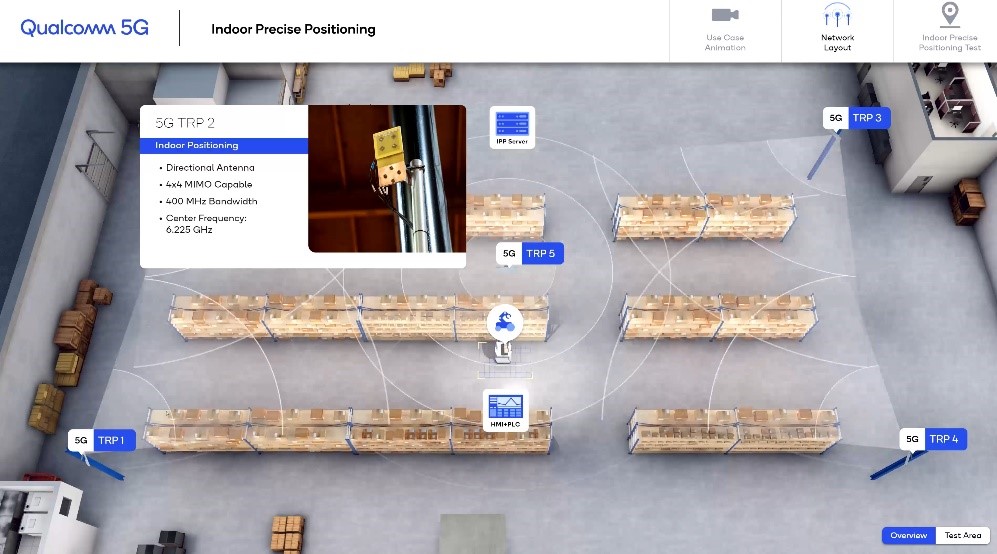Screen dimensions: 997x554
Task: Click the TRP 5 marker label
Action: point(541,254)
